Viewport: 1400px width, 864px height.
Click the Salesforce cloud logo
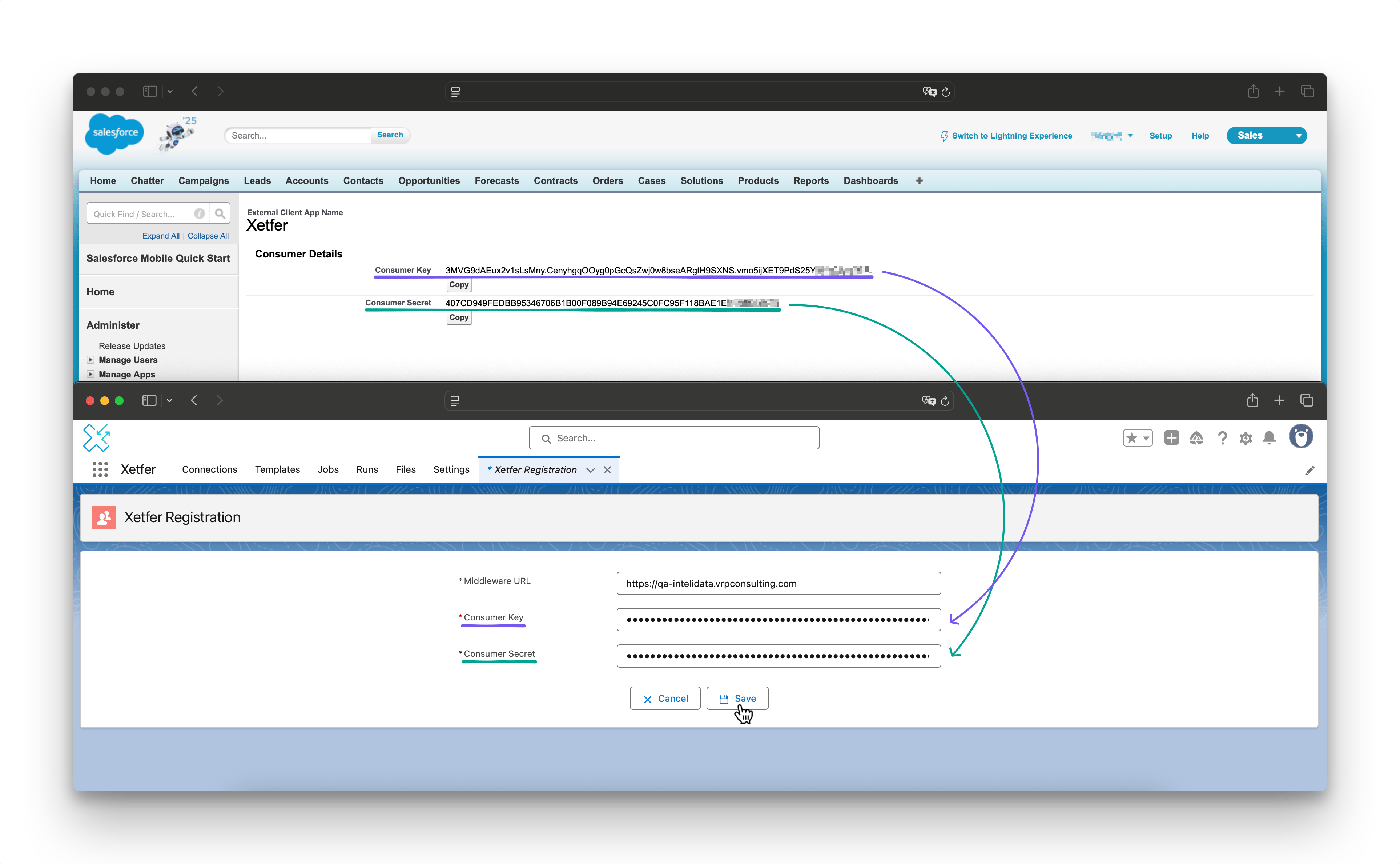click(x=115, y=133)
